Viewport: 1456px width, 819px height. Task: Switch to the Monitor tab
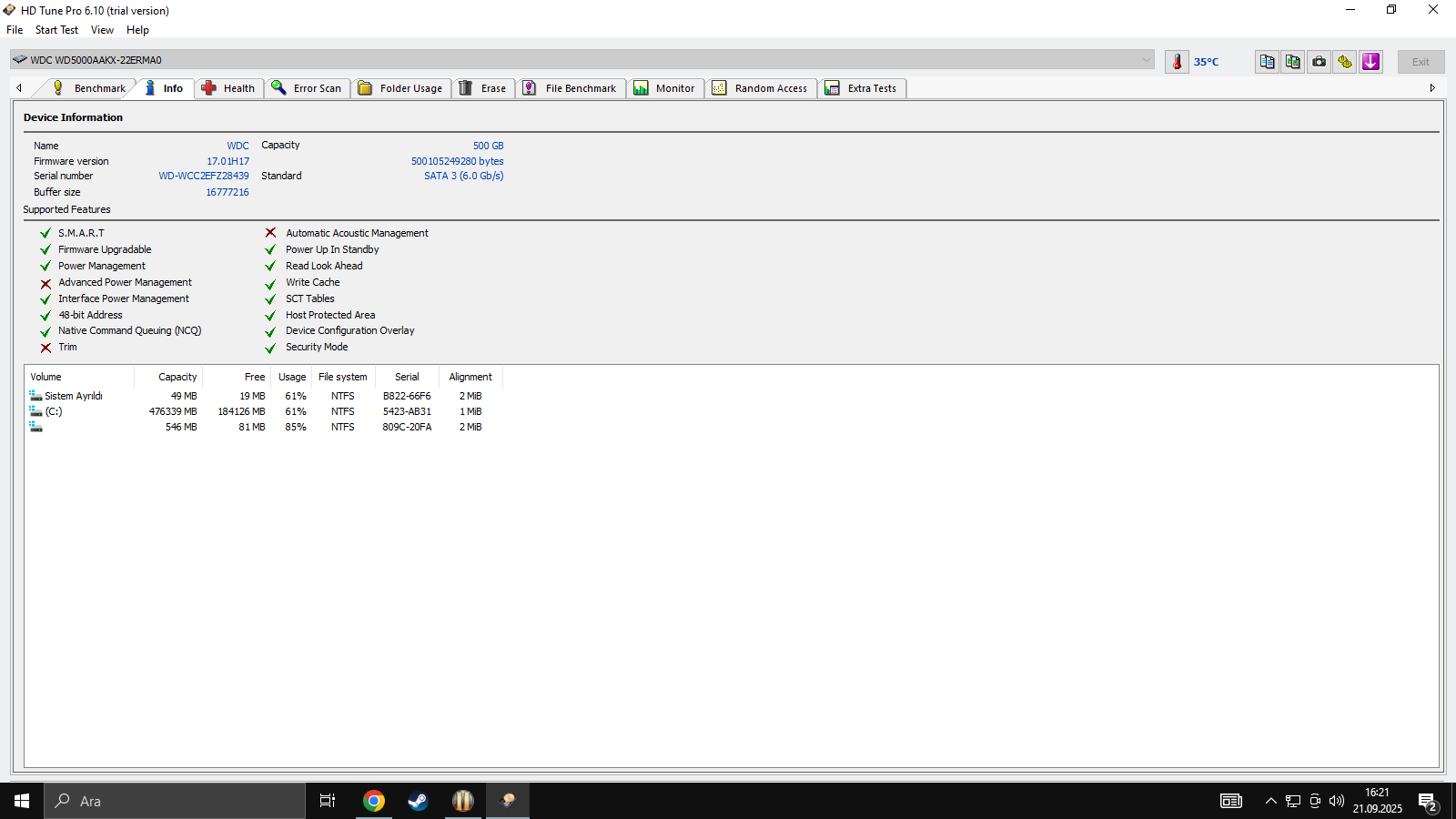664,88
